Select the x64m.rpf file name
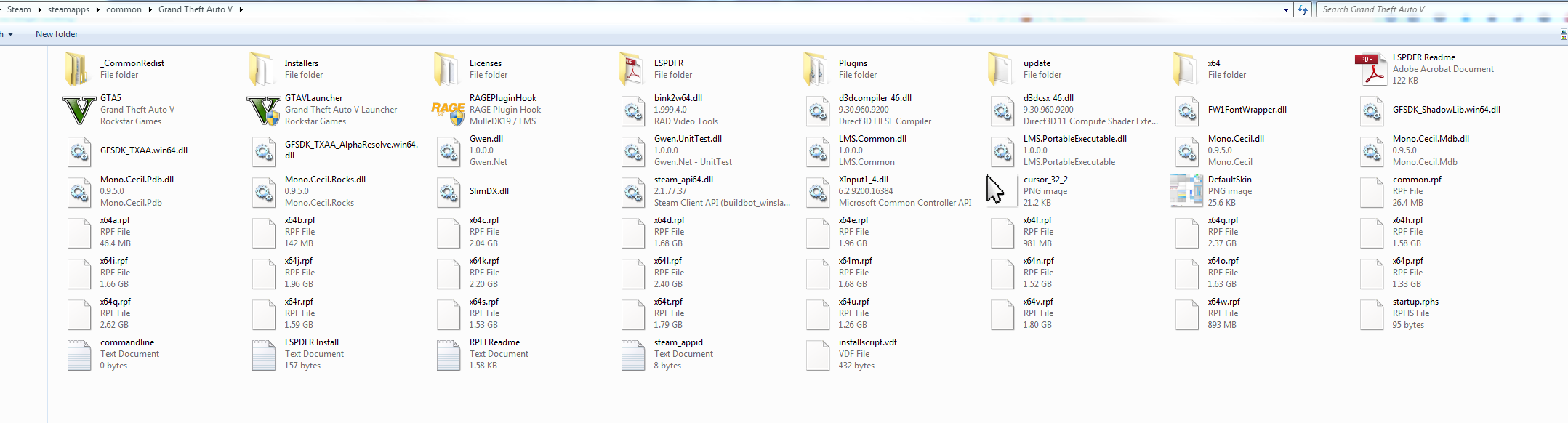Screen dimensions: 1568x423 pyautogui.click(x=856, y=261)
